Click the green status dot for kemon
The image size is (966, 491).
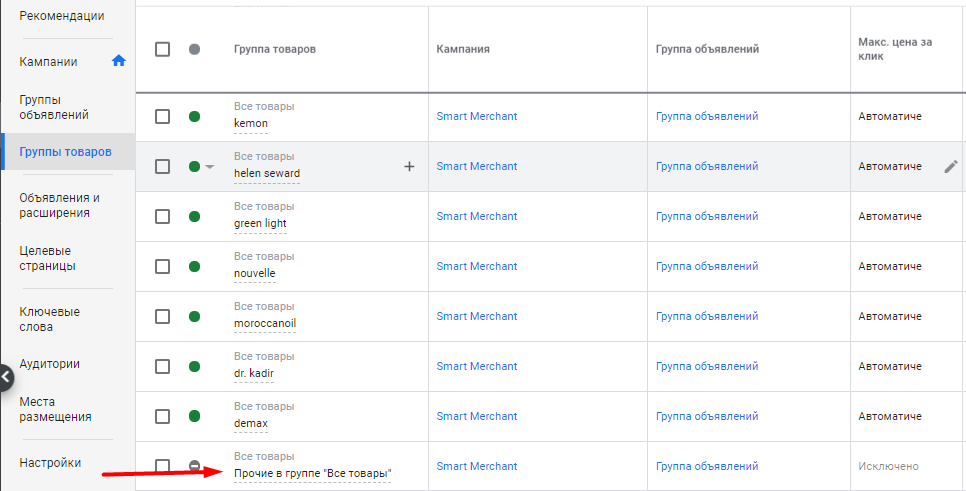point(194,117)
